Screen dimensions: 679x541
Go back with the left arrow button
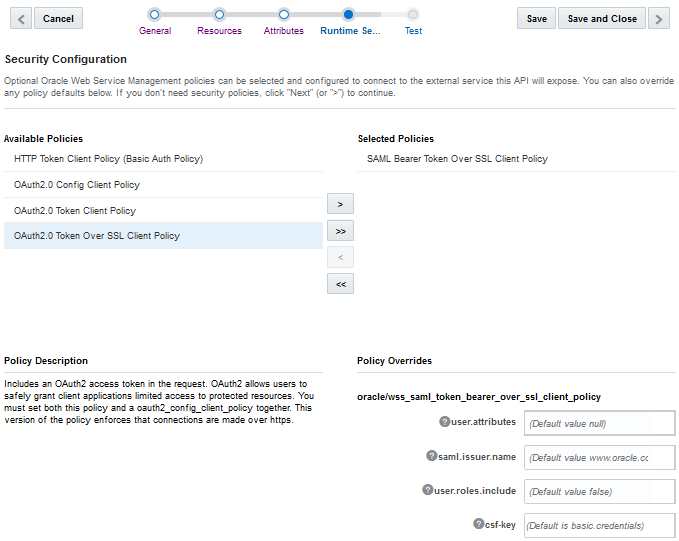click(x=20, y=18)
